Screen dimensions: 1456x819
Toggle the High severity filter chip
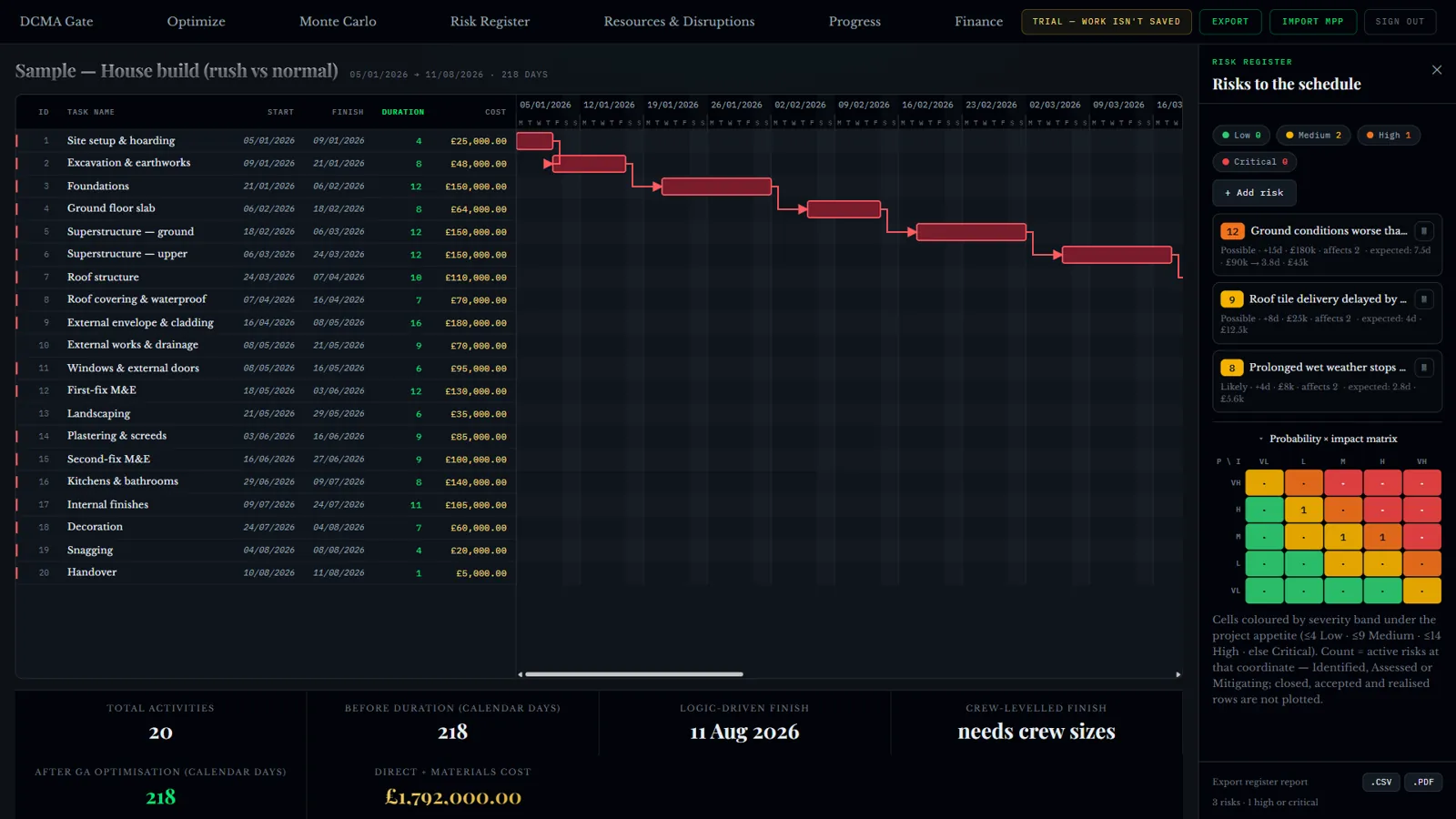click(x=1389, y=136)
